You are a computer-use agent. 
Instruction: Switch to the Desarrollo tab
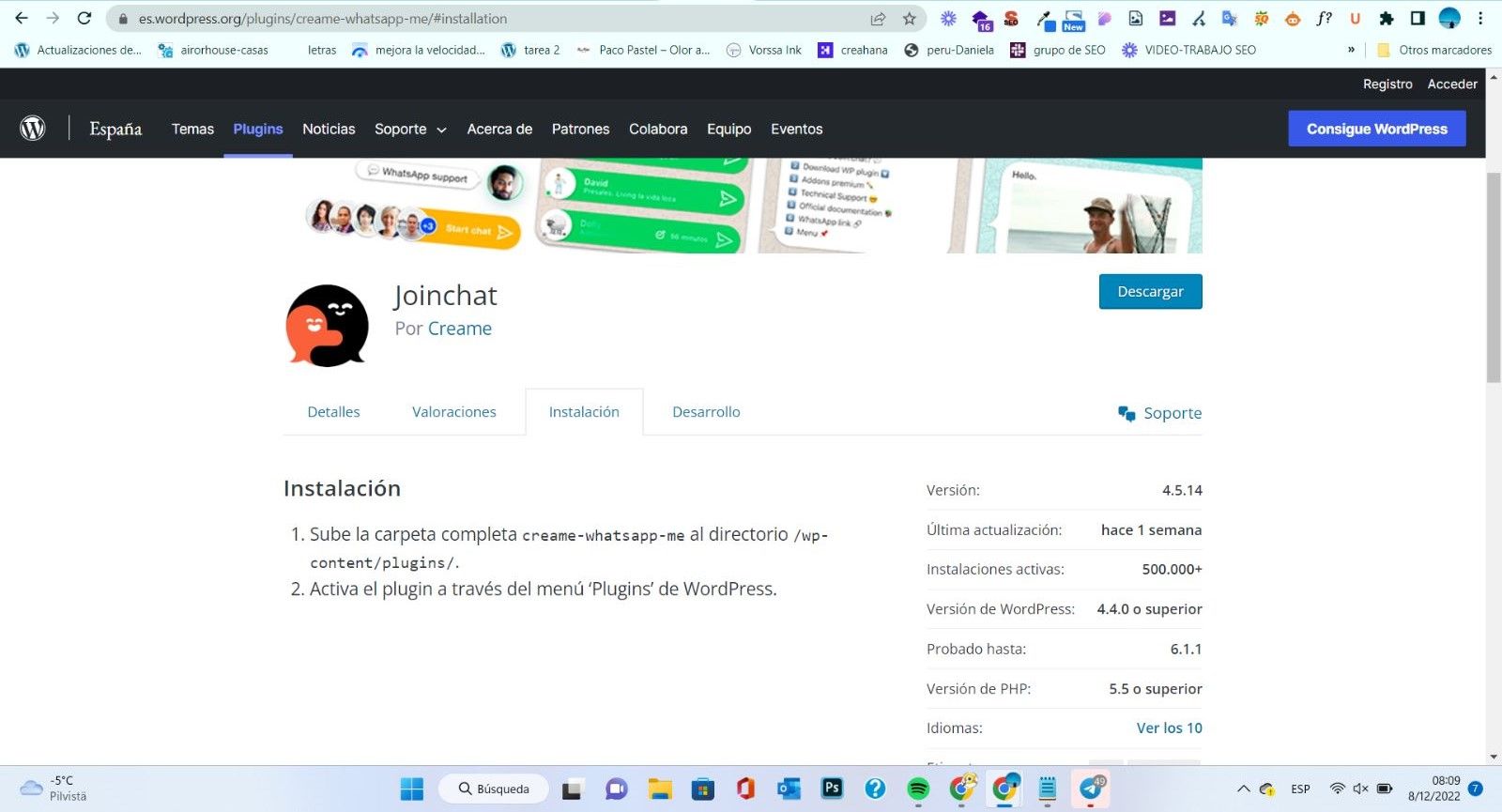click(706, 412)
